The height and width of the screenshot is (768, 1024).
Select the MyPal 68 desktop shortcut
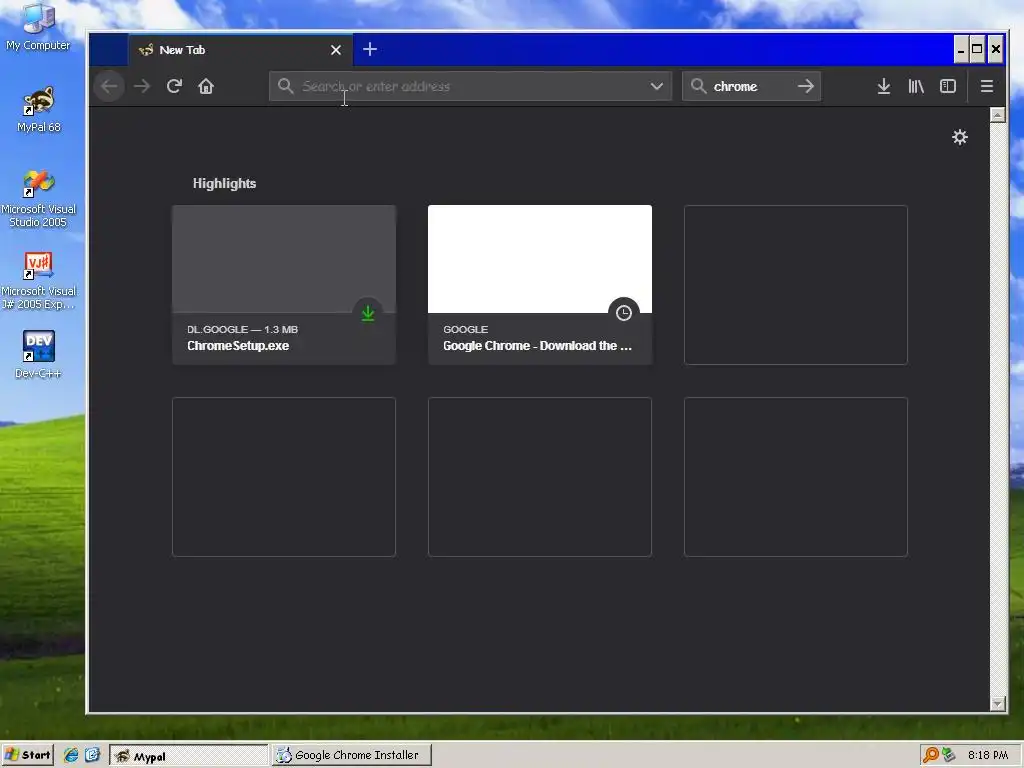(x=39, y=110)
